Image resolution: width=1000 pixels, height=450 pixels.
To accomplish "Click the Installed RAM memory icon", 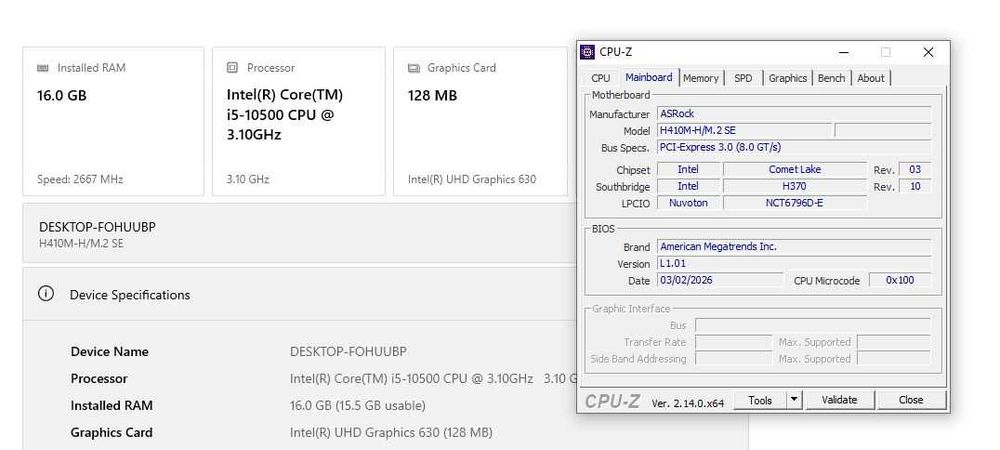I will (x=43, y=68).
